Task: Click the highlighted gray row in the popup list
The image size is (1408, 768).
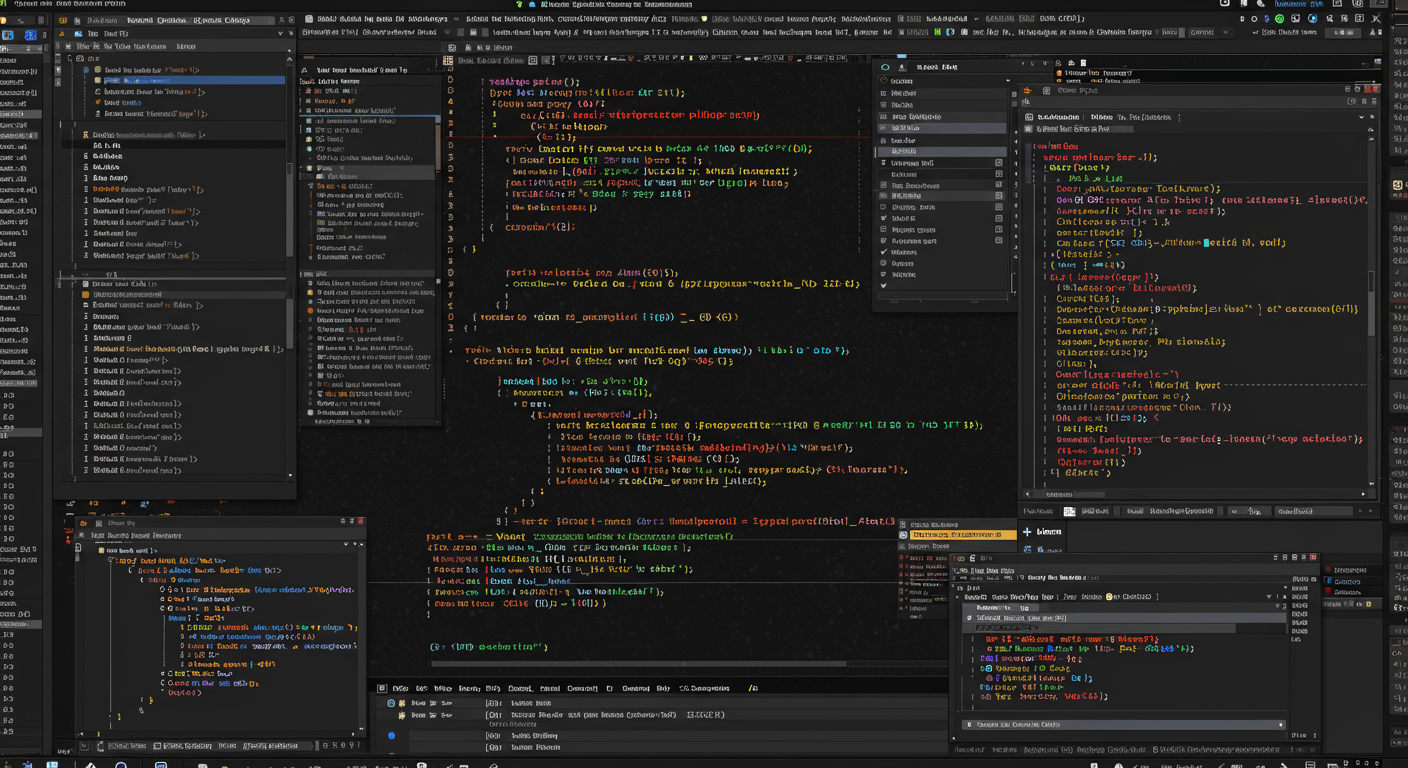Action: tap(940, 128)
